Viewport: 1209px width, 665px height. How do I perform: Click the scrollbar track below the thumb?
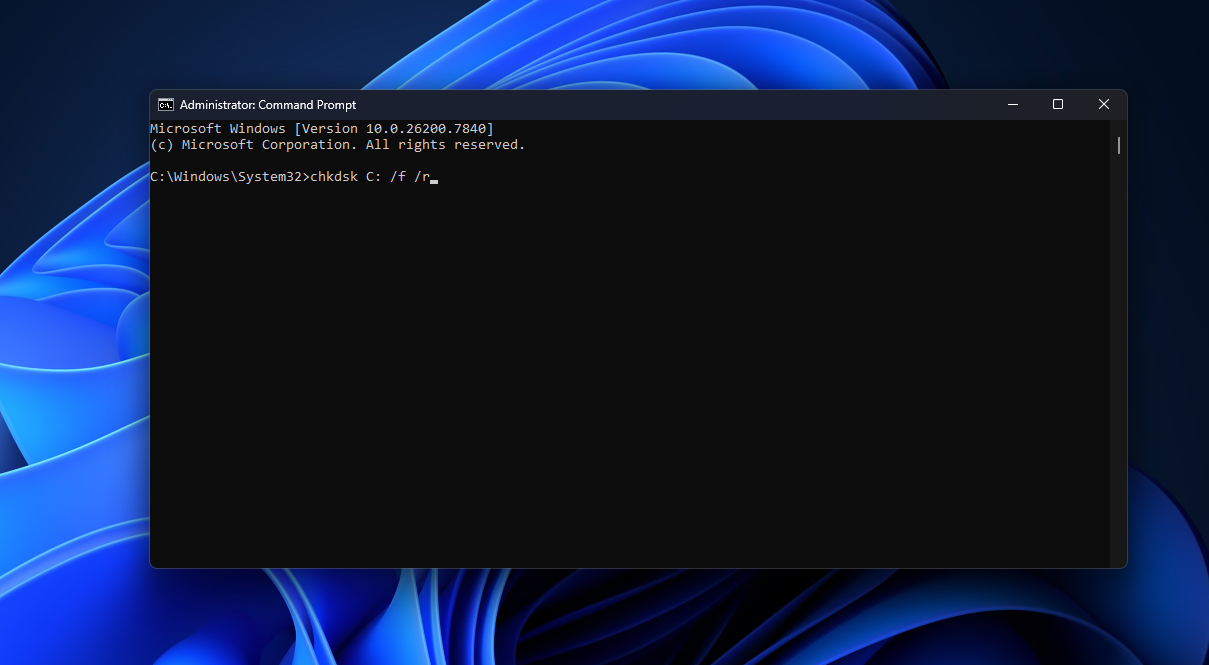pos(1117,350)
